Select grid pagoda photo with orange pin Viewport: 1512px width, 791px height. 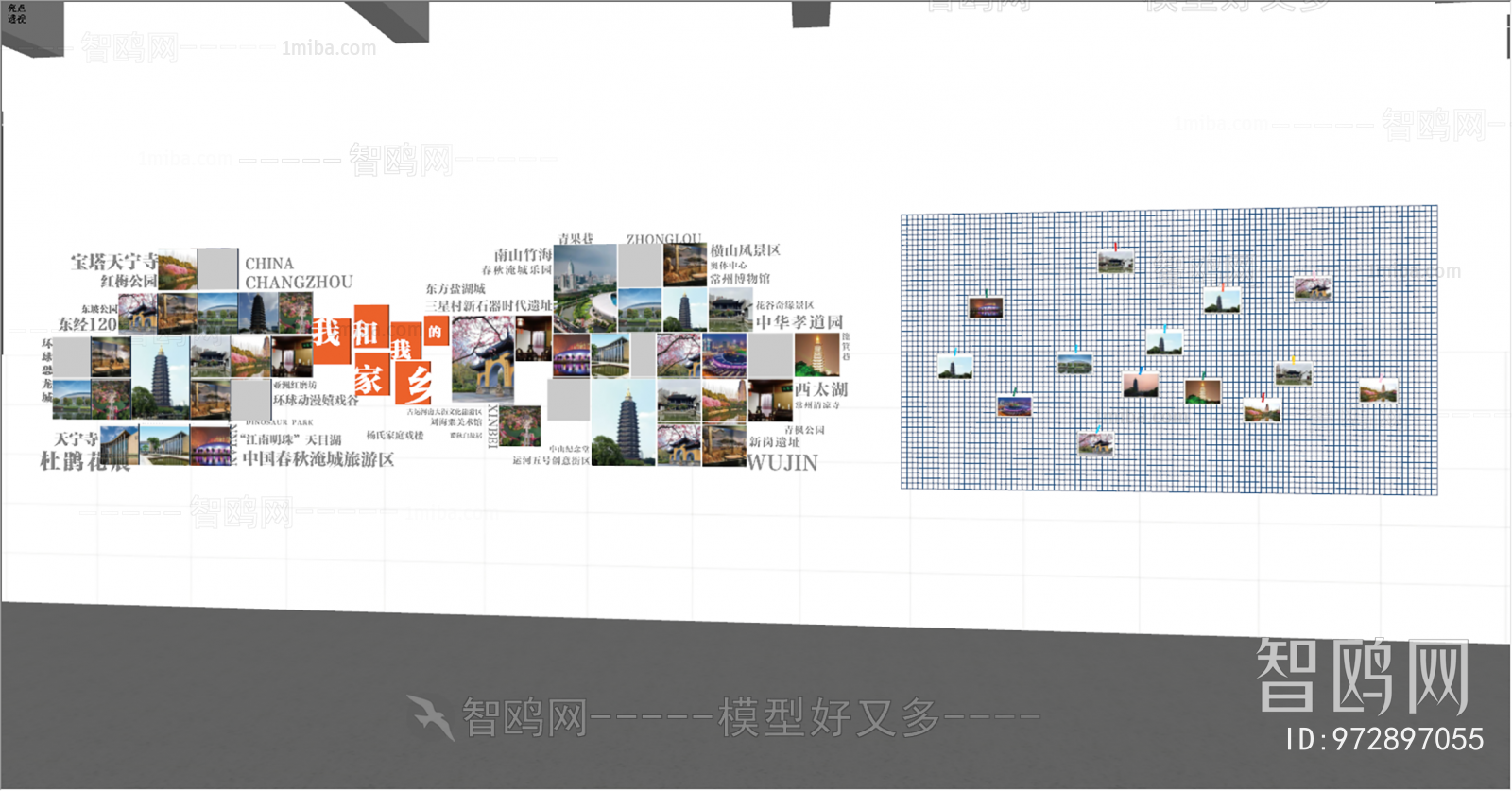click(1222, 301)
